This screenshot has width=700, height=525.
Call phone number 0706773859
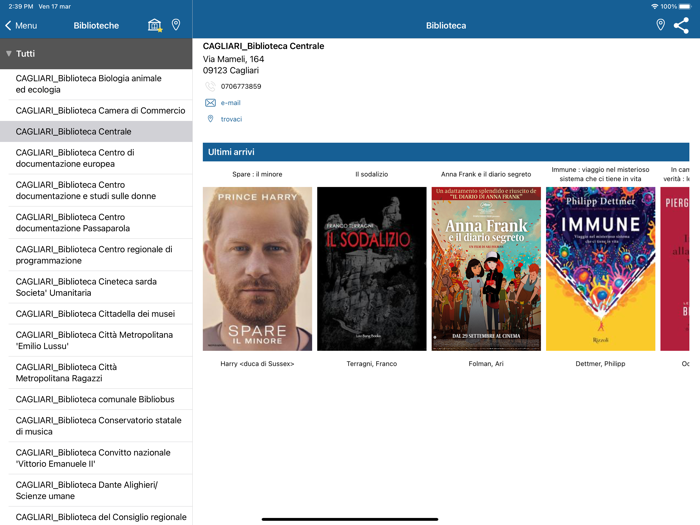coord(241,86)
